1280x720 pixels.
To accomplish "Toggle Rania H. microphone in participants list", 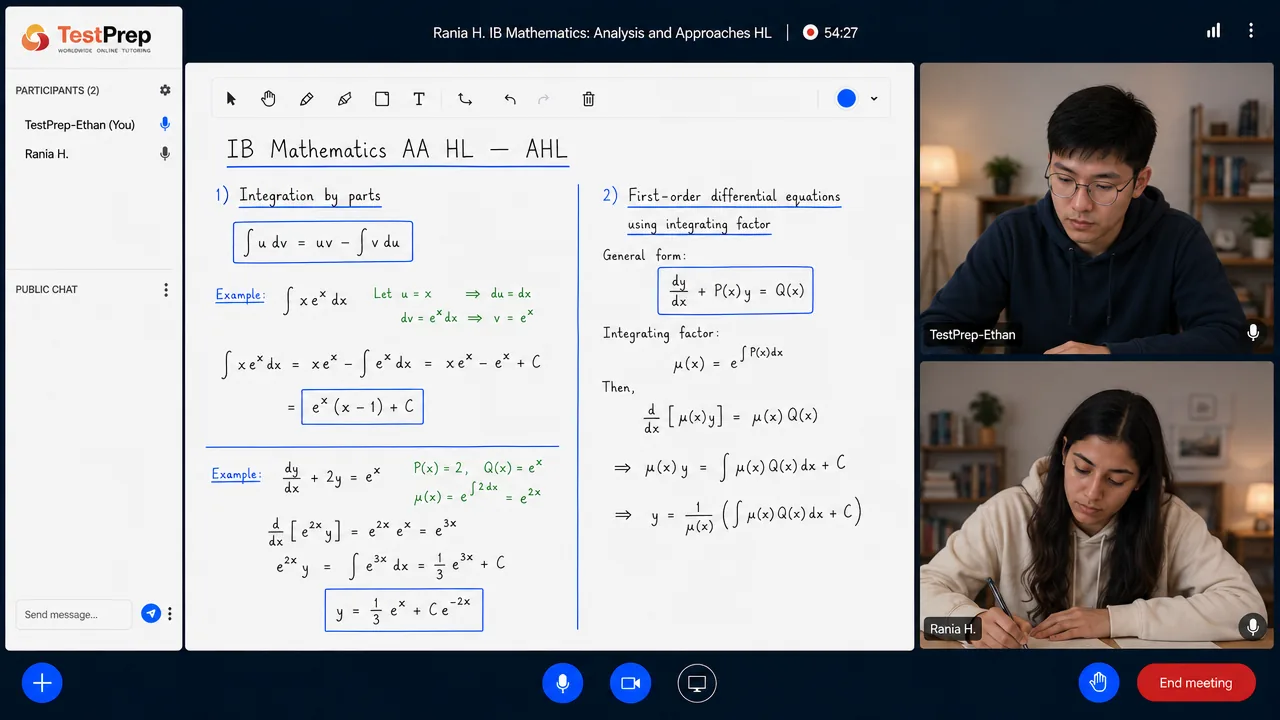I will [165, 154].
